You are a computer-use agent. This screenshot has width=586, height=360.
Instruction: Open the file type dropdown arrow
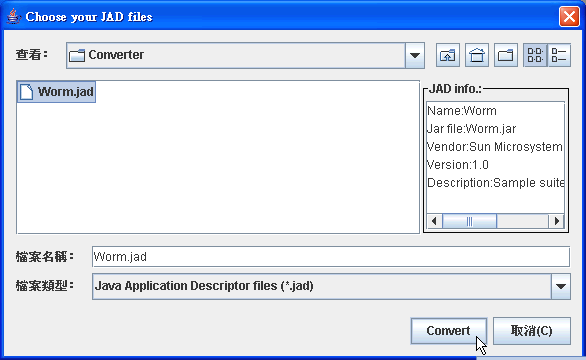[x=561, y=286]
